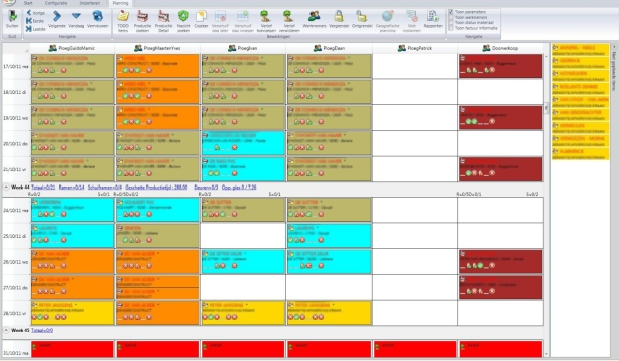This screenshot has height=361, width=619.
Task: Select 20/10/11 cyan job in PloegIvan
Action: (x=243, y=143)
